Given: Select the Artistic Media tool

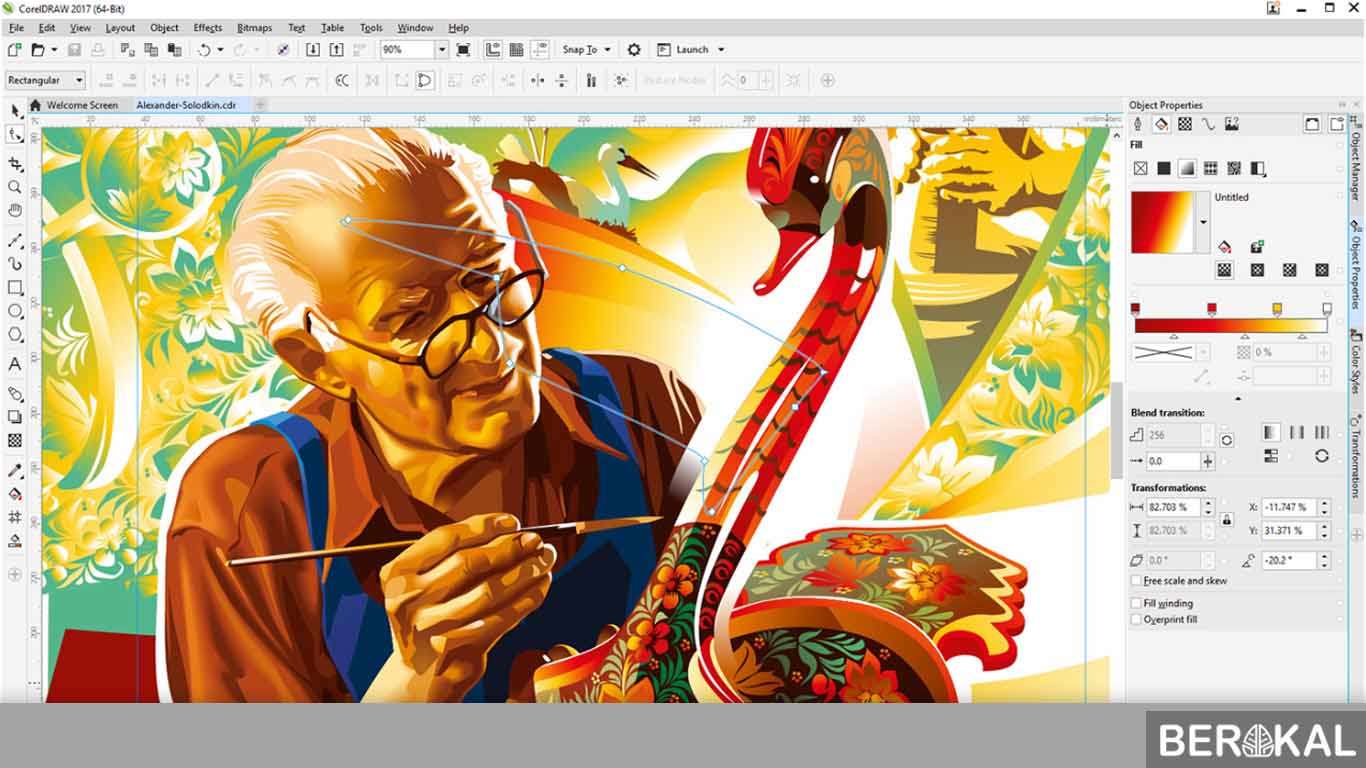Looking at the screenshot, I should point(15,264).
